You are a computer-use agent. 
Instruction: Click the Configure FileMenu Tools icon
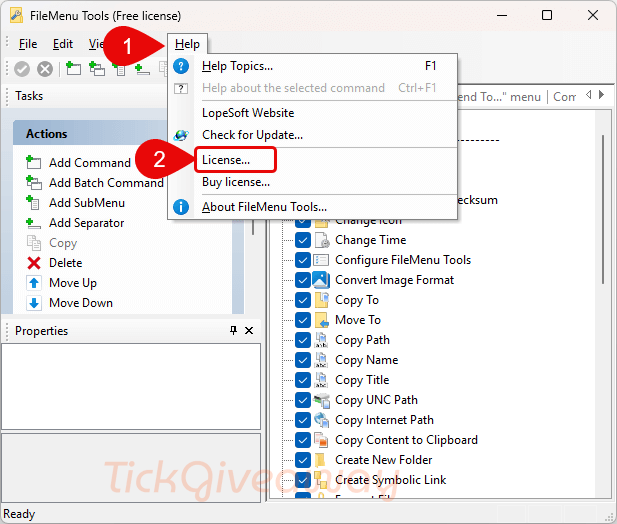[x=321, y=260]
